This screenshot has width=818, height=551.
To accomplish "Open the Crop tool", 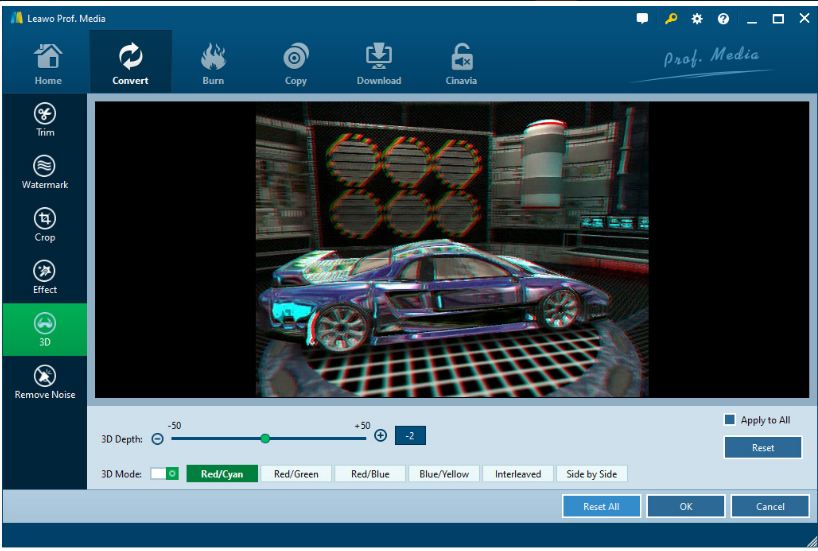I will coord(44,224).
